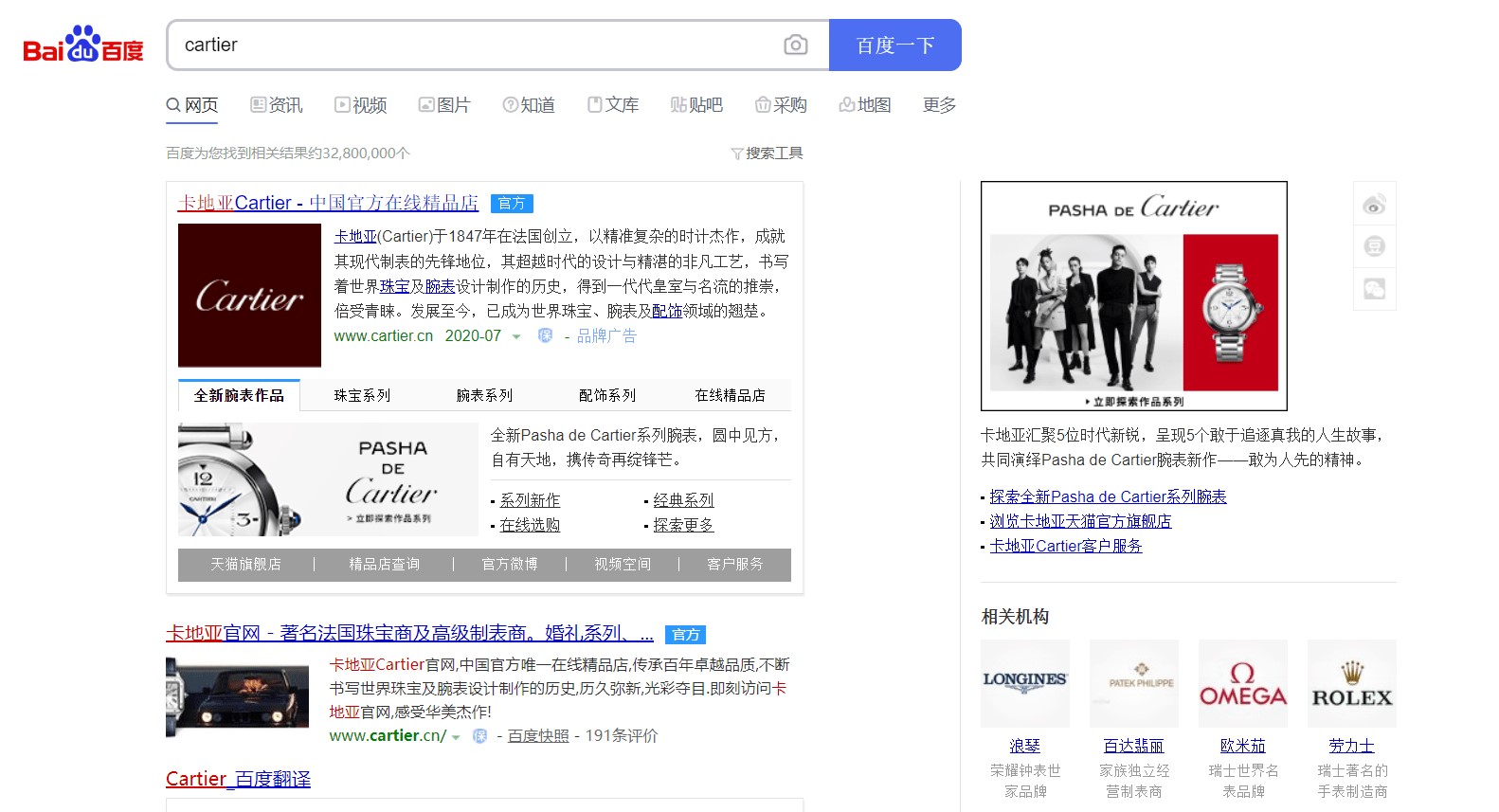
Task: Open 探索全新Pasha de Cartier系列腕表 link
Action: (x=1108, y=496)
